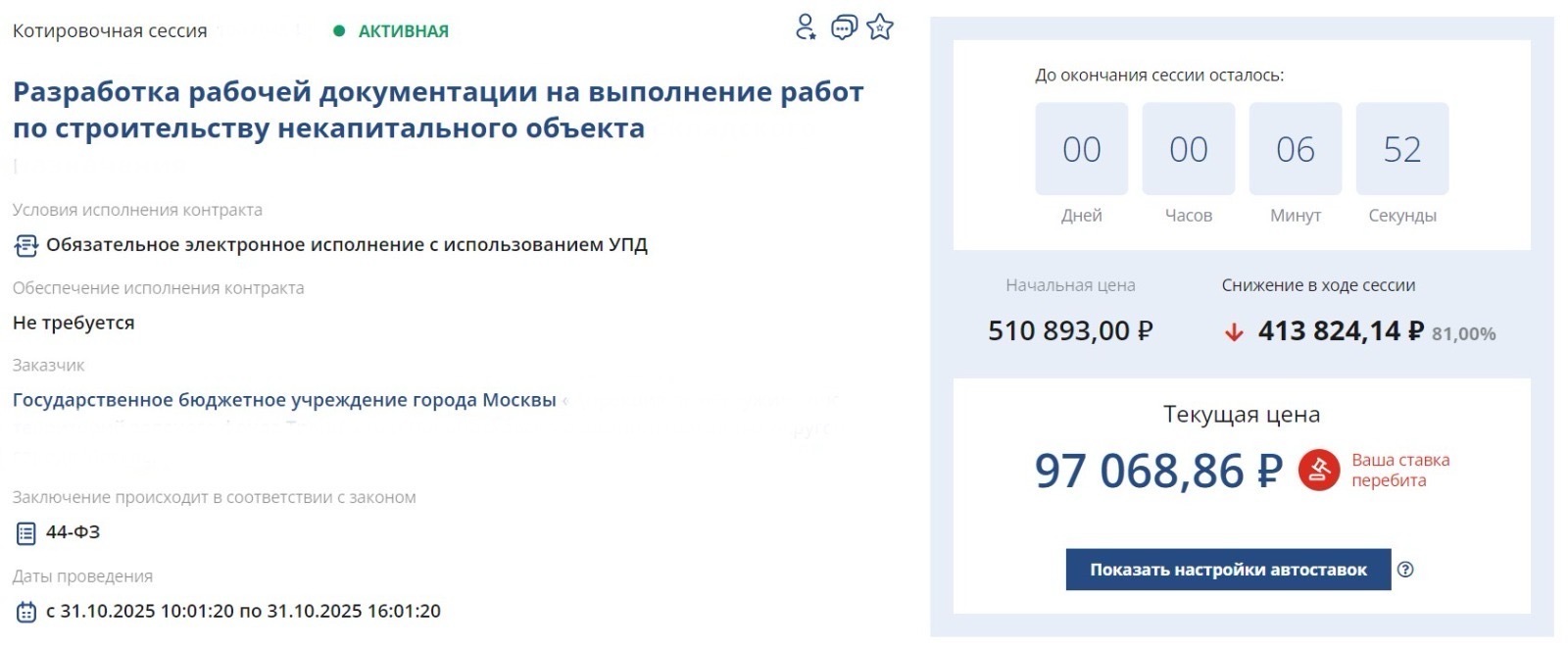Click the red price decrease arrow

[1233, 333]
